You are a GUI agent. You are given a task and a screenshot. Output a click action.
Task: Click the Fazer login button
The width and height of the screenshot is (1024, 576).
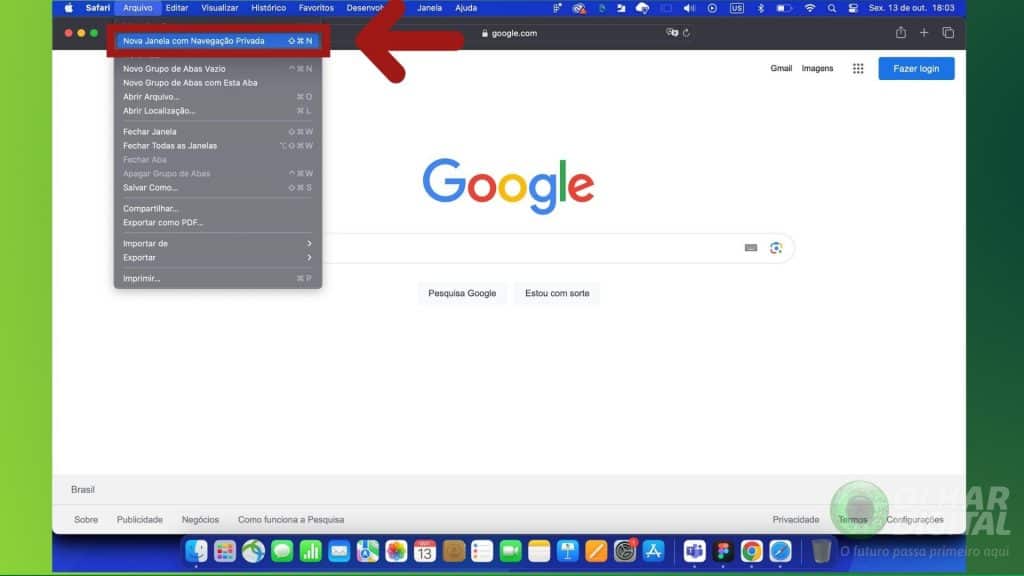pos(916,69)
